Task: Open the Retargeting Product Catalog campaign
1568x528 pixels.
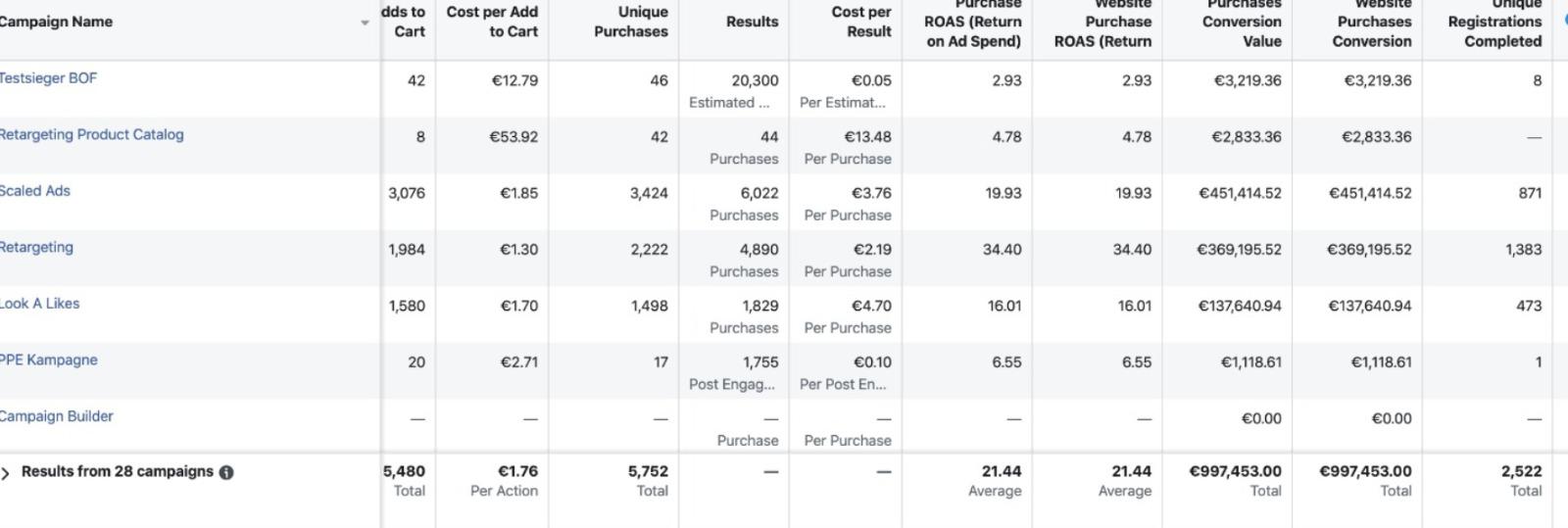Action: [x=91, y=135]
